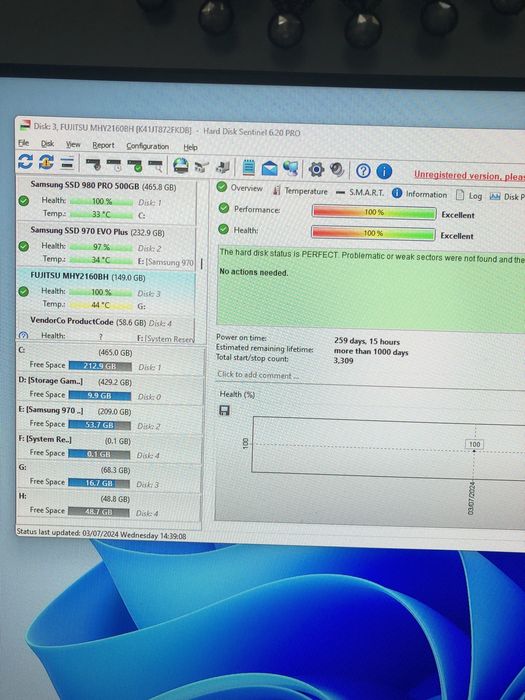
Task: Switch to the Overview tab
Action: (x=240, y=188)
